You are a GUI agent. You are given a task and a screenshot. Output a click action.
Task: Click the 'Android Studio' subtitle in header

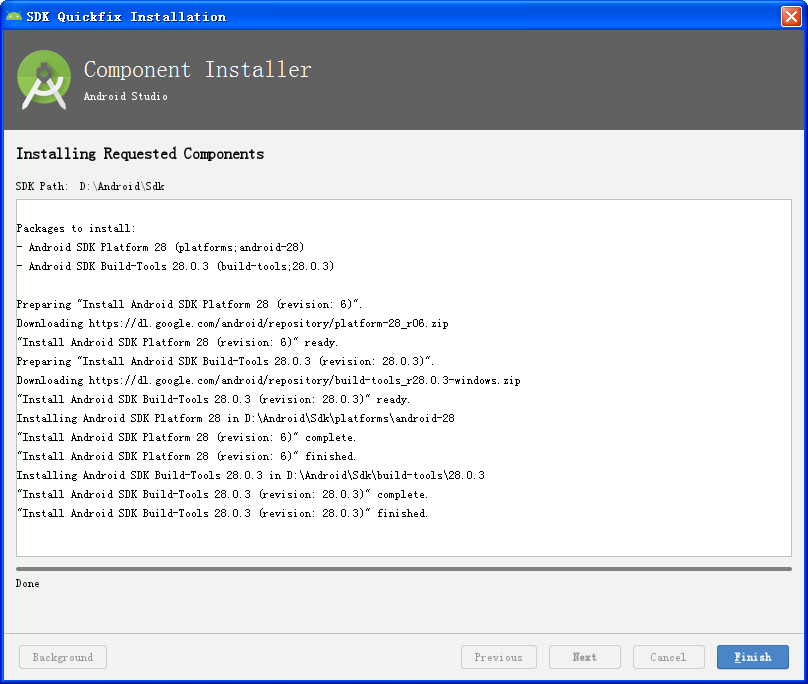coord(126,96)
